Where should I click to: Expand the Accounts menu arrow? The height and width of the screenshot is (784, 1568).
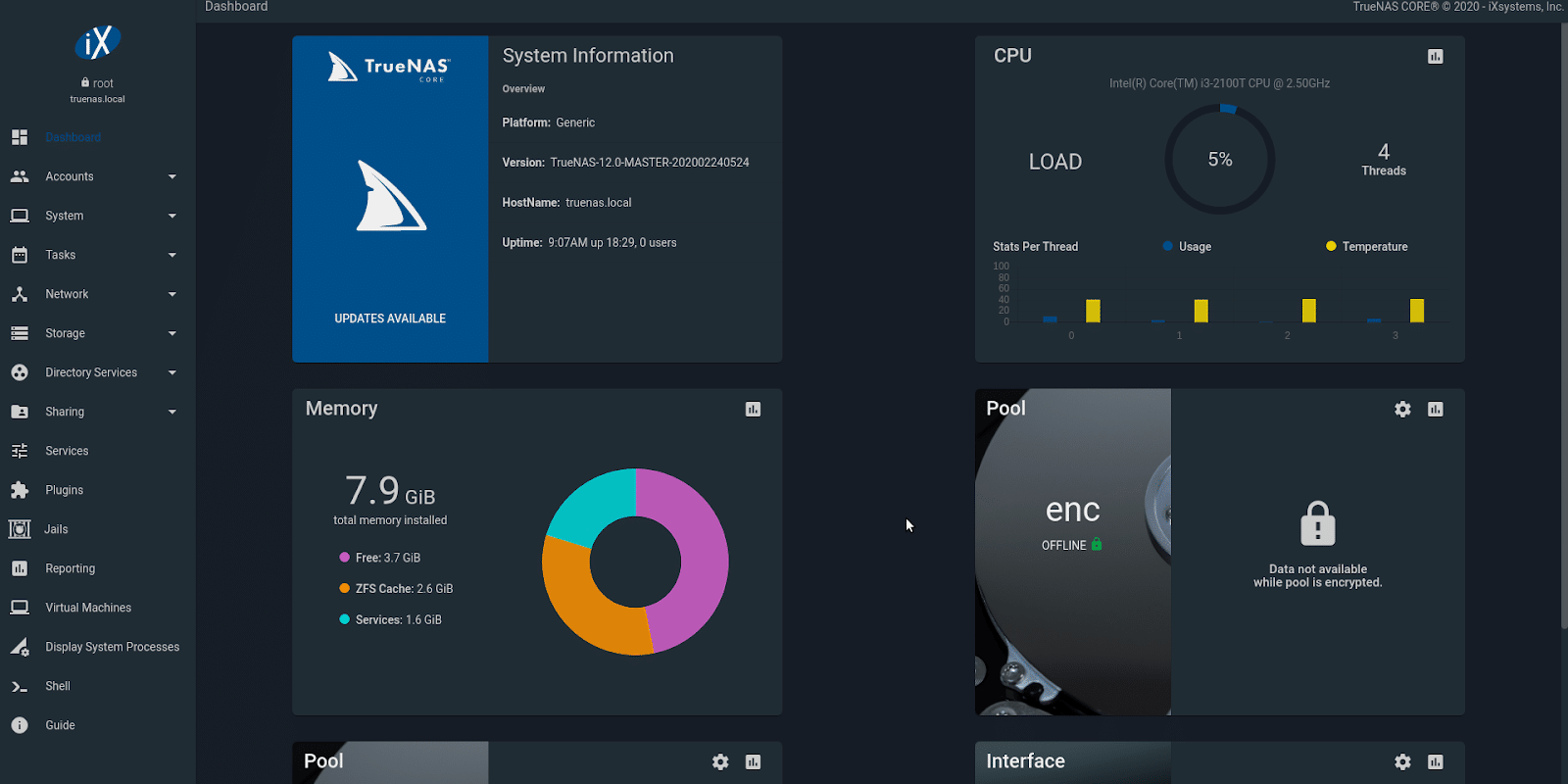point(172,176)
